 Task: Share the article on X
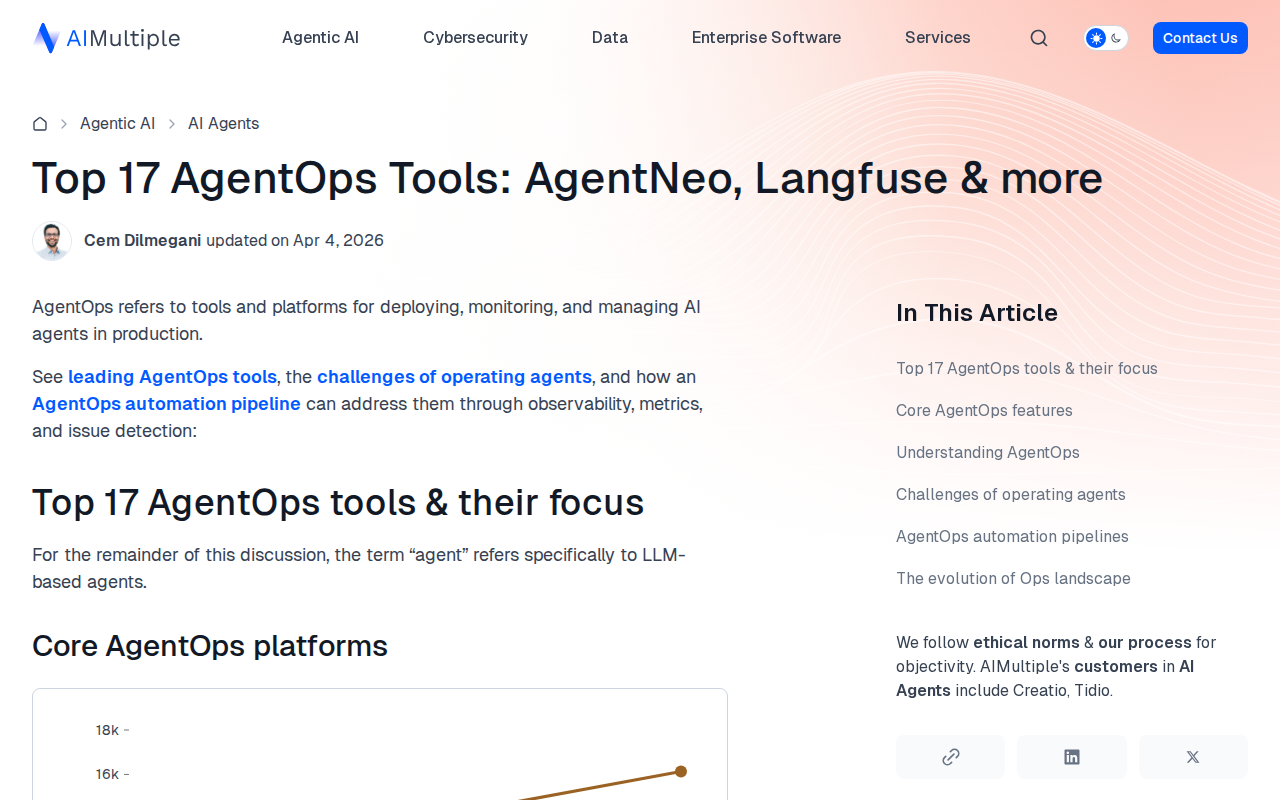click(1193, 757)
